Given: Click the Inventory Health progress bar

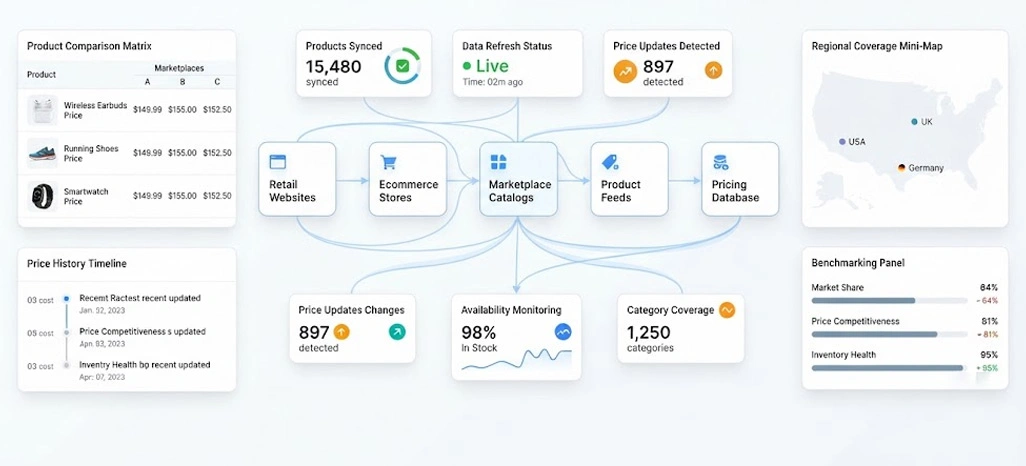Looking at the screenshot, I should tap(889, 368).
